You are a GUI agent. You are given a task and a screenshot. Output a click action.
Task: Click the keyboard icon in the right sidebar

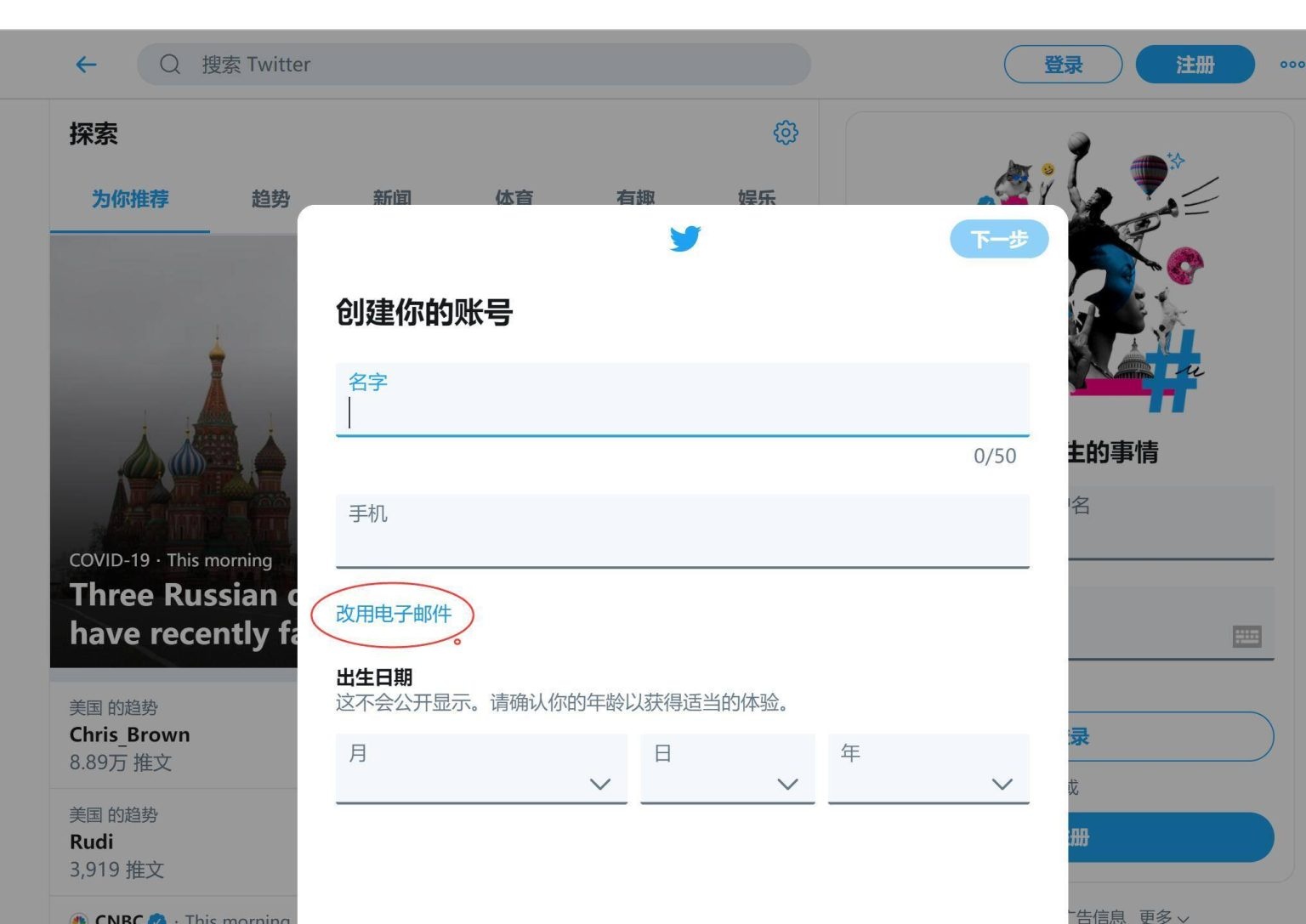tap(1246, 636)
